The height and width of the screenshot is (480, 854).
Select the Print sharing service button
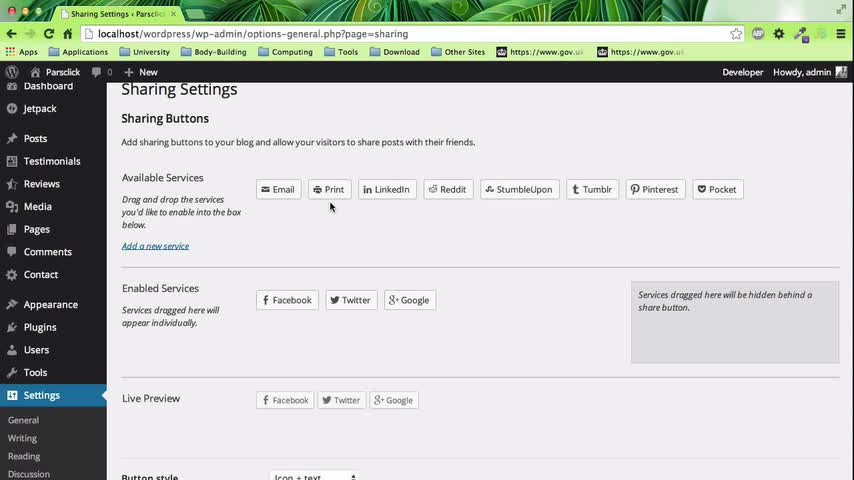pos(330,190)
